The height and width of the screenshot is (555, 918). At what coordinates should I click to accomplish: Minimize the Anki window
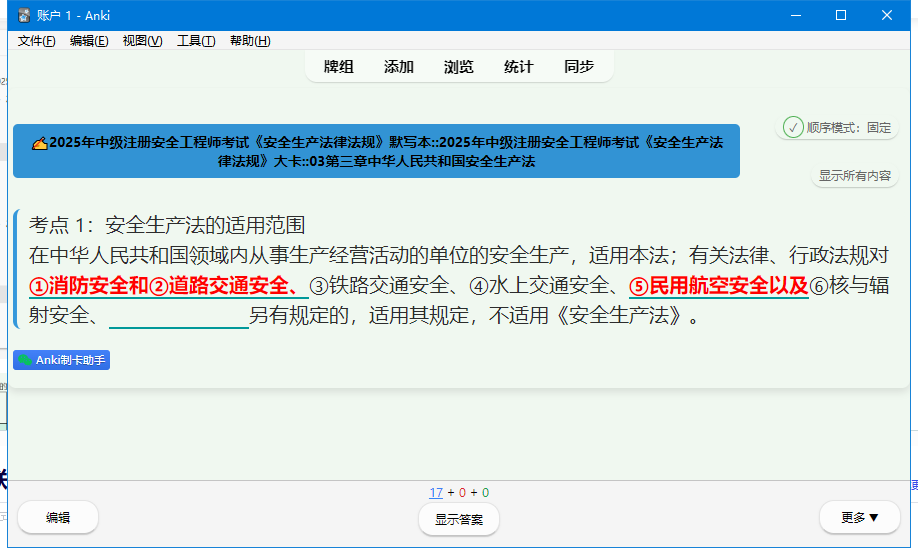point(796,16)
